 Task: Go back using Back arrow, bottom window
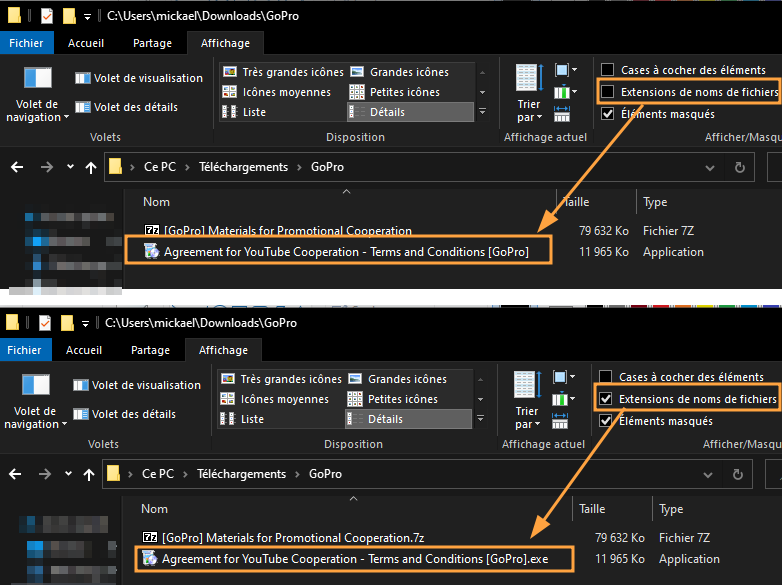click(x=15, y=474)
